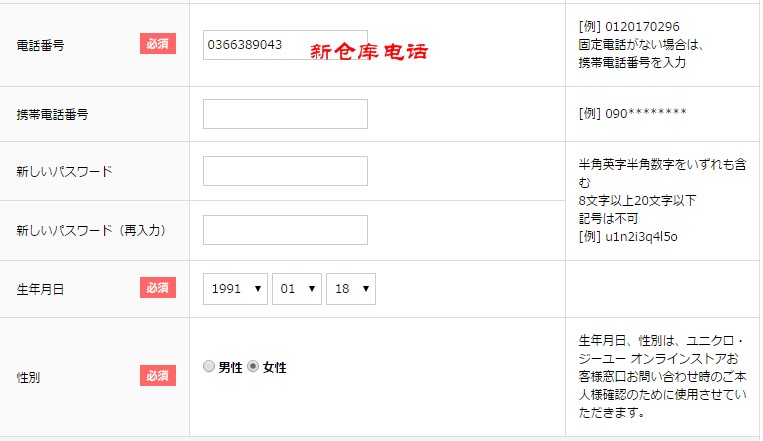Open the birth year dropdown showing 1991
This screenshot has width=763, height=441.
[x=236, y=289]
